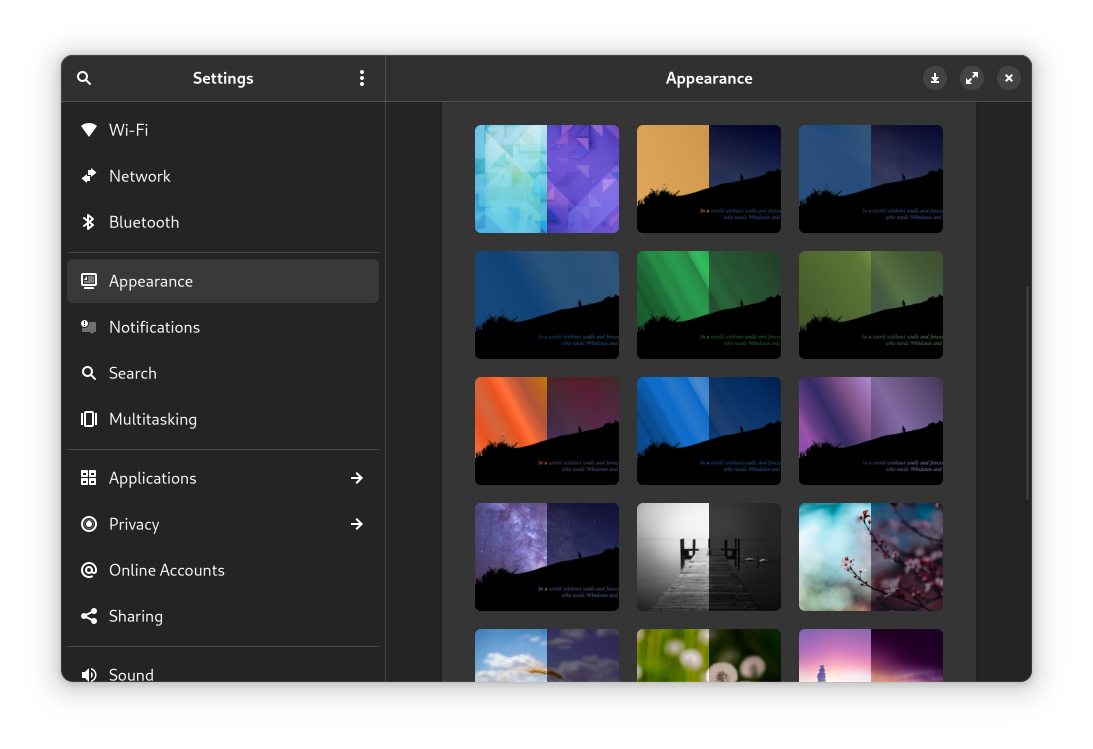Open Privacy label in sidebar
Screen dimensions: 1093x749
click(x=134, y=524)
